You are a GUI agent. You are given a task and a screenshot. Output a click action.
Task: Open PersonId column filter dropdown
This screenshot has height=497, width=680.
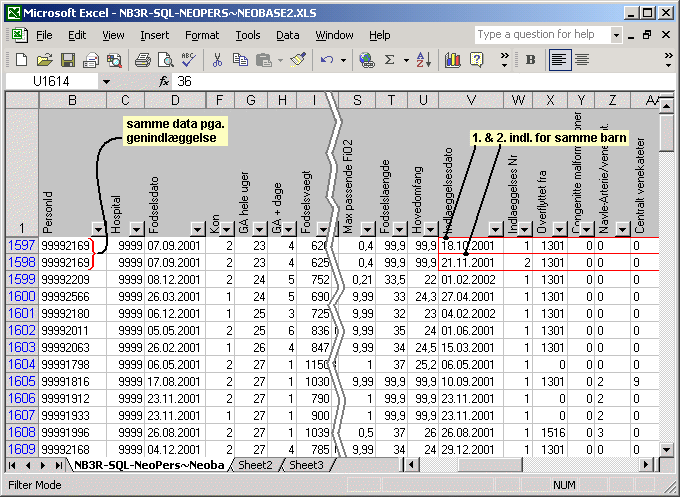99,229
